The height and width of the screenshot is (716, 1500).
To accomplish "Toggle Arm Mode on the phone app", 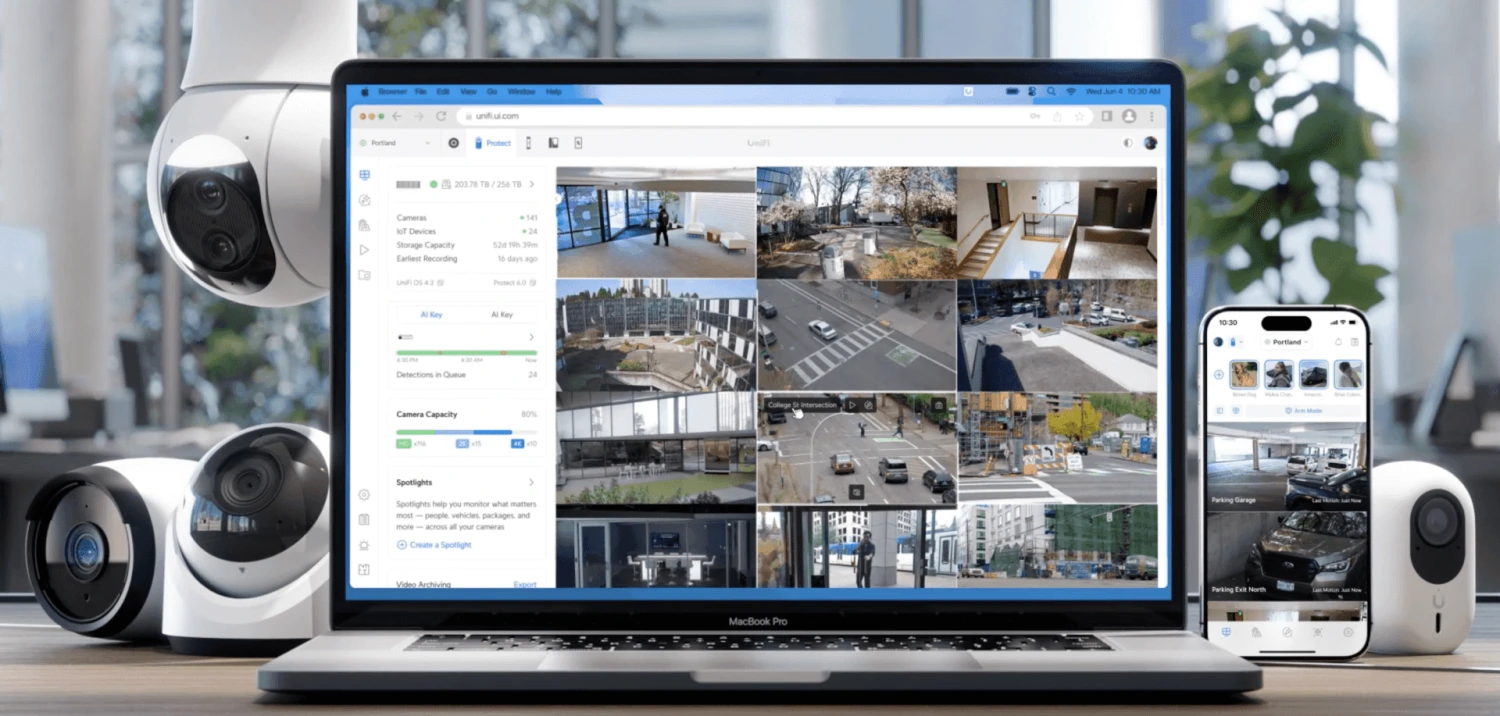I will point(1303,411).
